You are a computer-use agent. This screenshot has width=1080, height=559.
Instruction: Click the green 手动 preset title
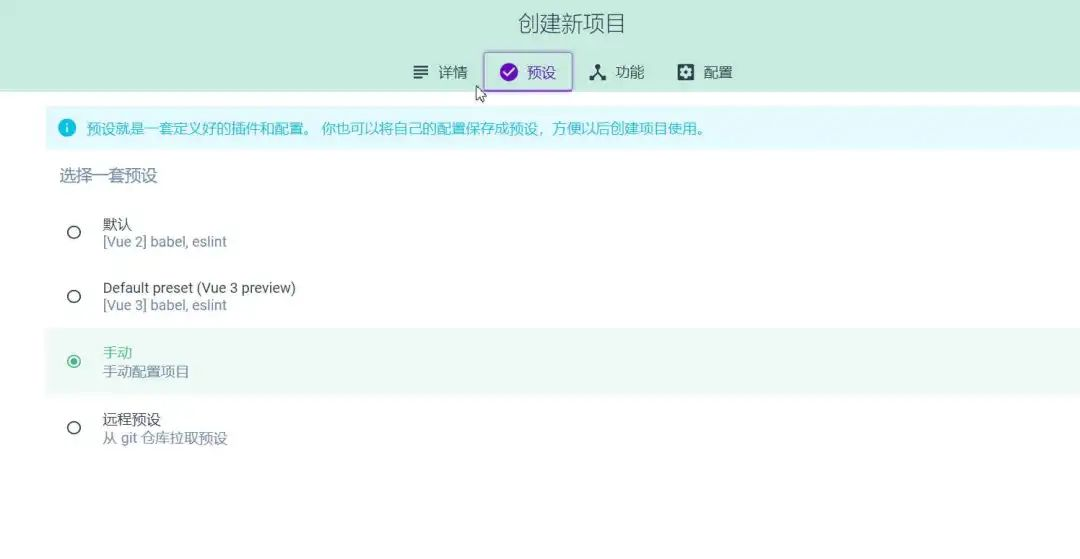(x=117, y=352)
